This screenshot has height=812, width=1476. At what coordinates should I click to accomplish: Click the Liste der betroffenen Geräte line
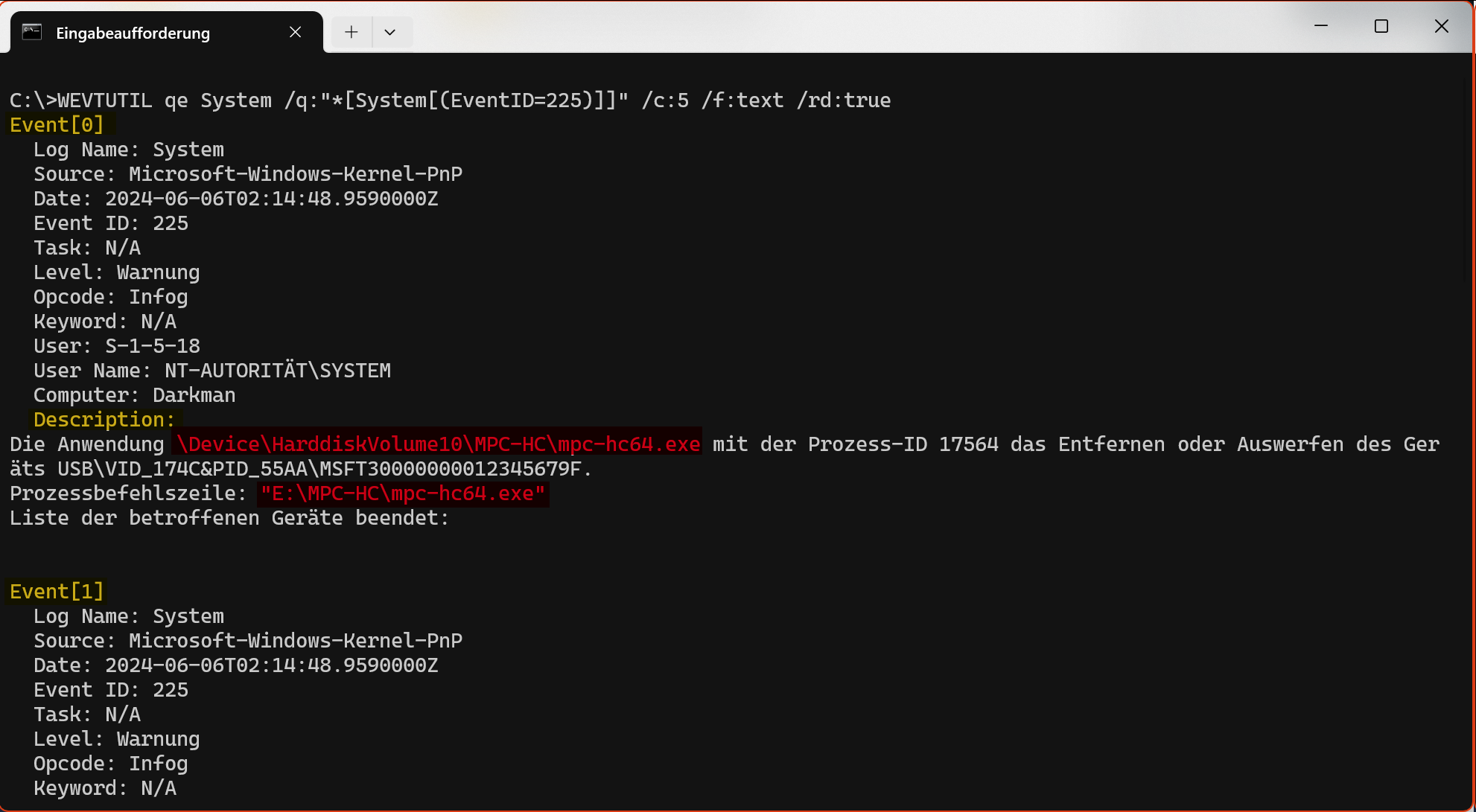(229, 518)
